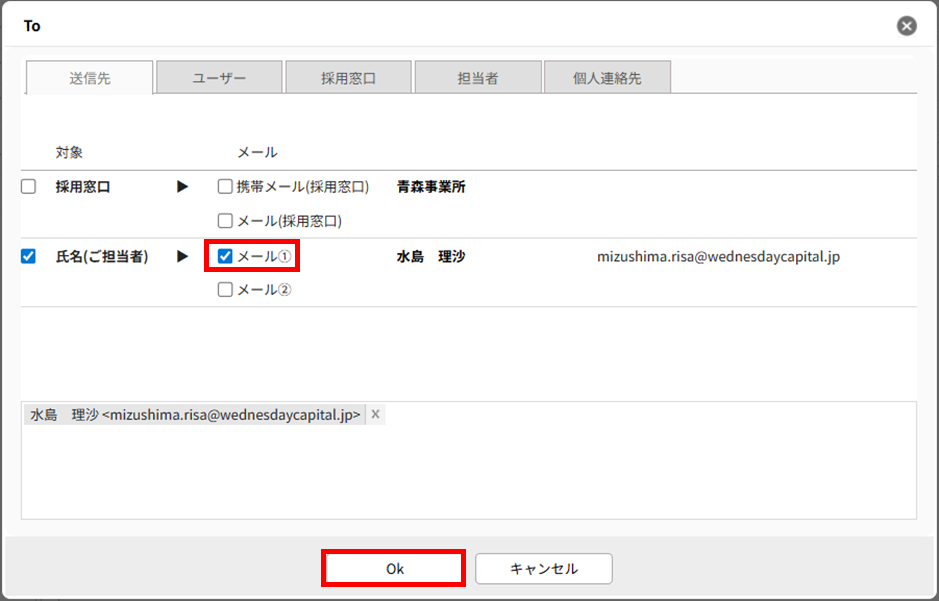
Task: Uncheck the 氏名(ご担当者) target checkbox
Action: tap(28, 256)
